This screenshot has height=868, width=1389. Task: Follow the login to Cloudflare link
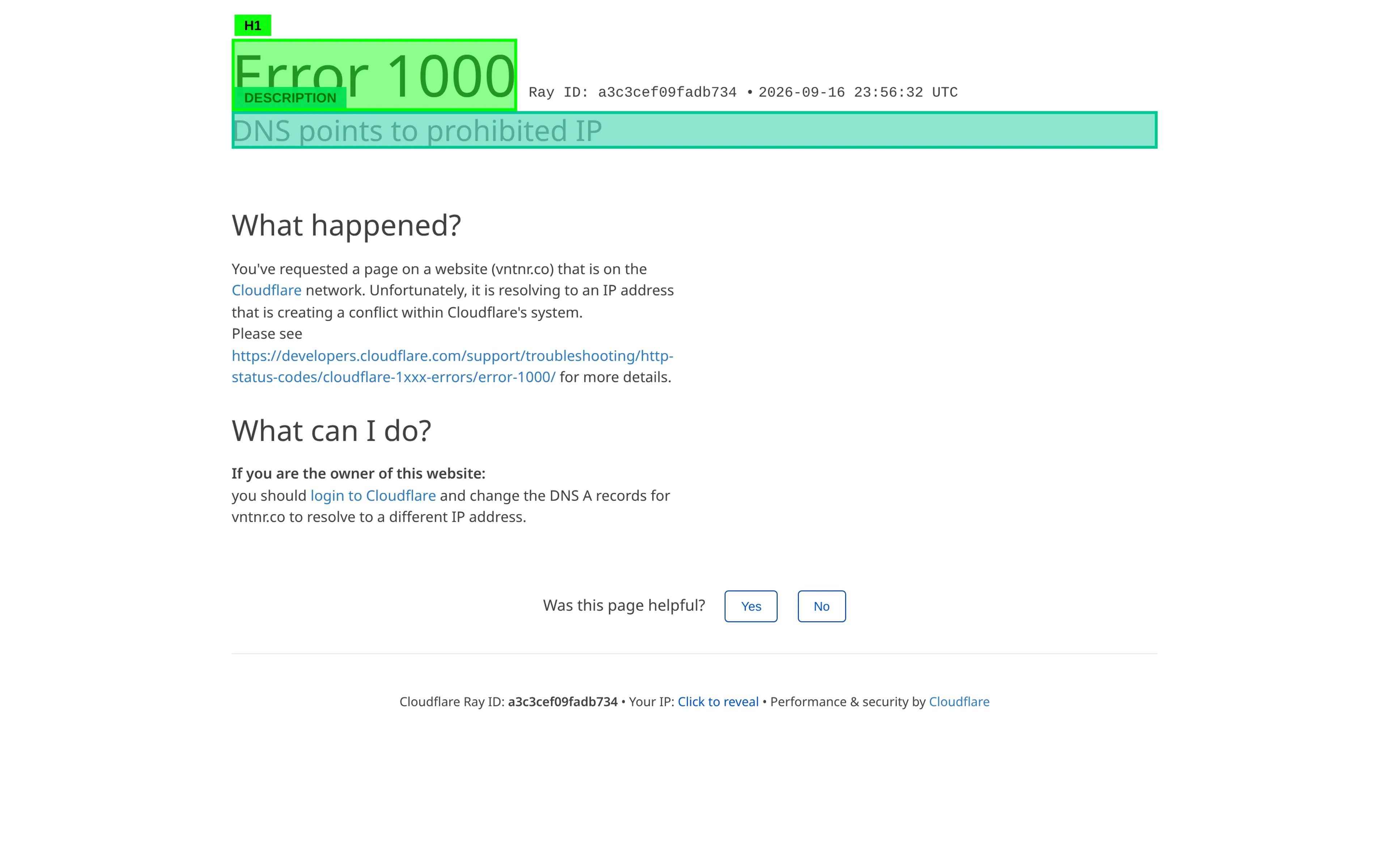373,495
